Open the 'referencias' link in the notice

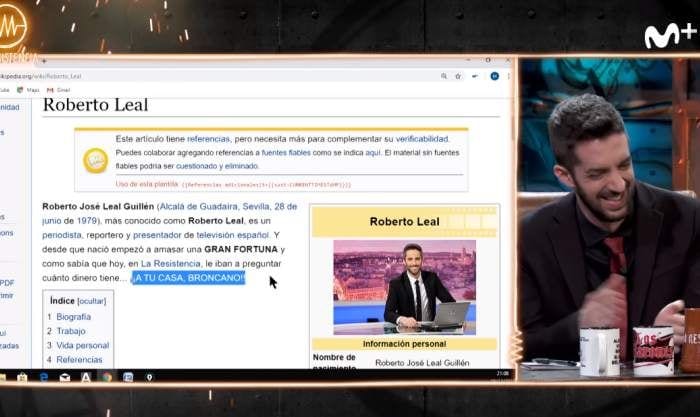[x=208, y=139]
